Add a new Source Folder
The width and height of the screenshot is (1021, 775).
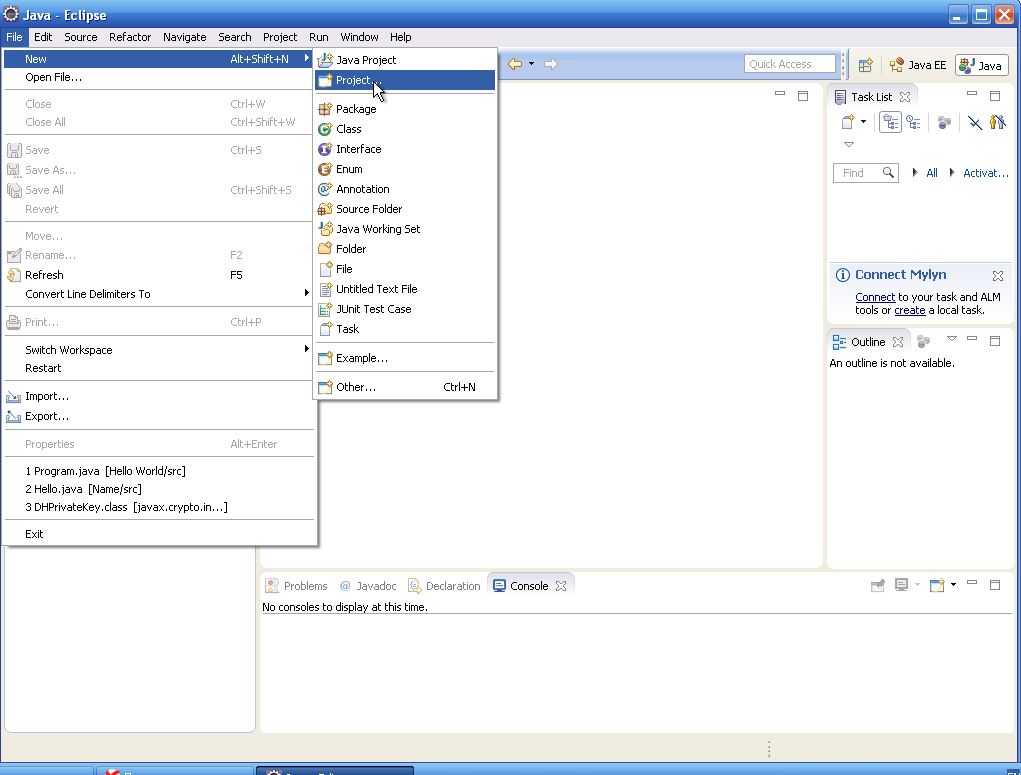tap(404, 209)
